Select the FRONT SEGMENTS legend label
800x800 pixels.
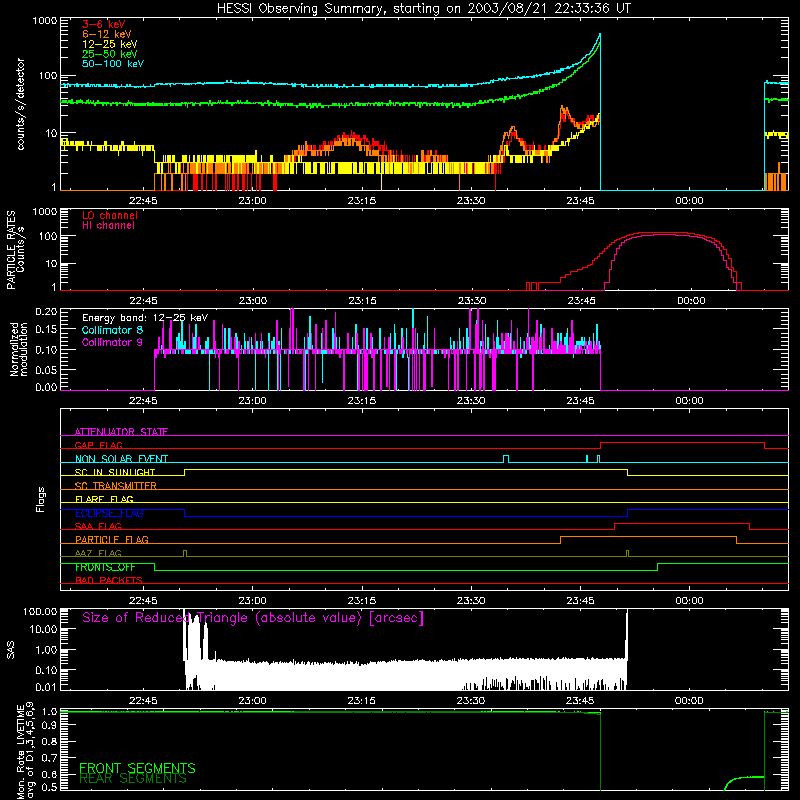(x=137, y=768)
